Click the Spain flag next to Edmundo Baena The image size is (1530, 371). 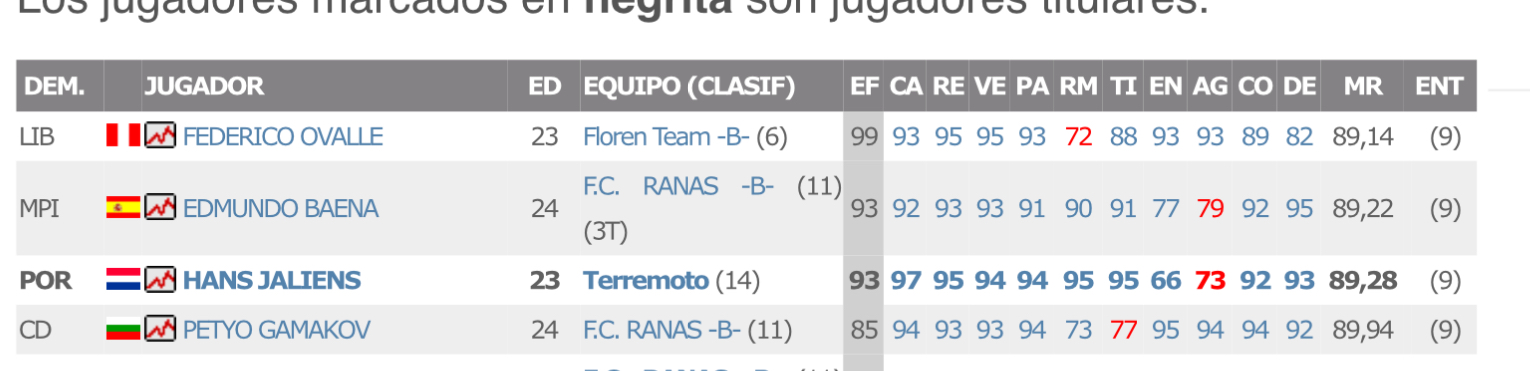point(124,208)
